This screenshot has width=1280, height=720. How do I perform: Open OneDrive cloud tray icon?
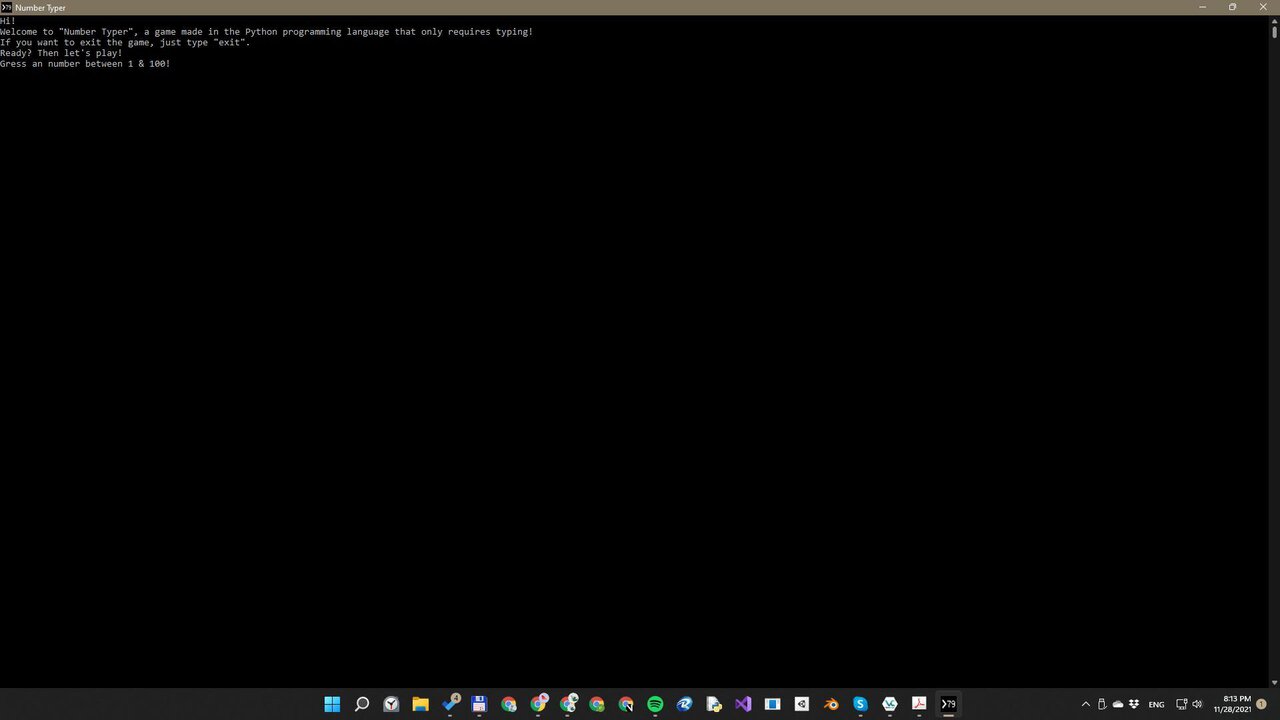click(x=1118, y=704)
